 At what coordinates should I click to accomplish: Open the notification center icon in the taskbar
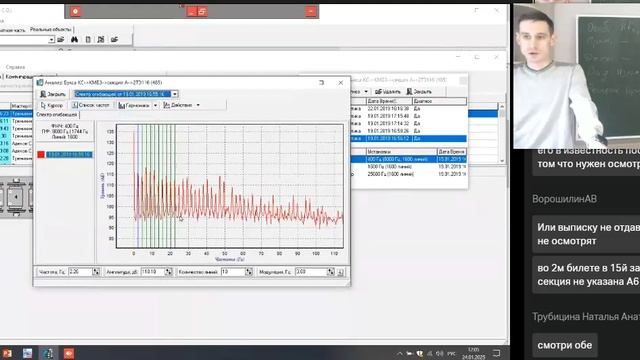pos(496,353)
